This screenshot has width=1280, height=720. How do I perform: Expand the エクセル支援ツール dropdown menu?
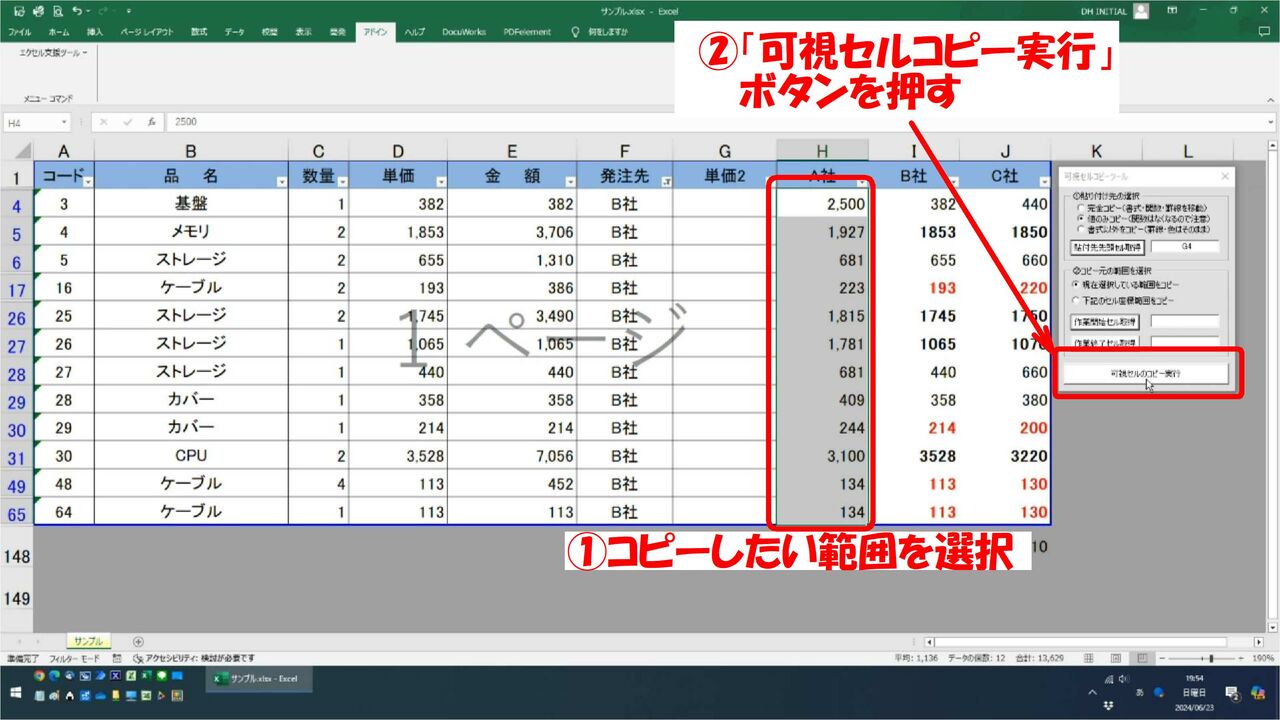(x=53, y=52)
